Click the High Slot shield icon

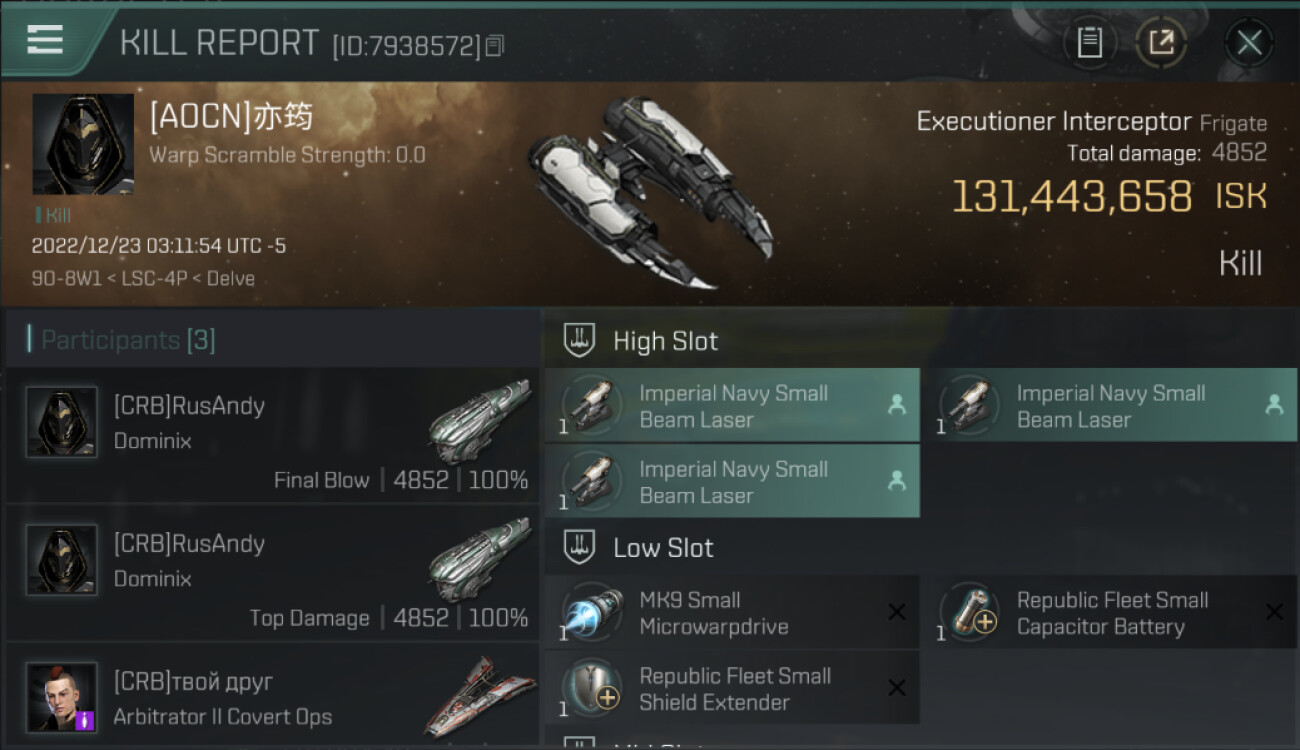coord(580,341)
